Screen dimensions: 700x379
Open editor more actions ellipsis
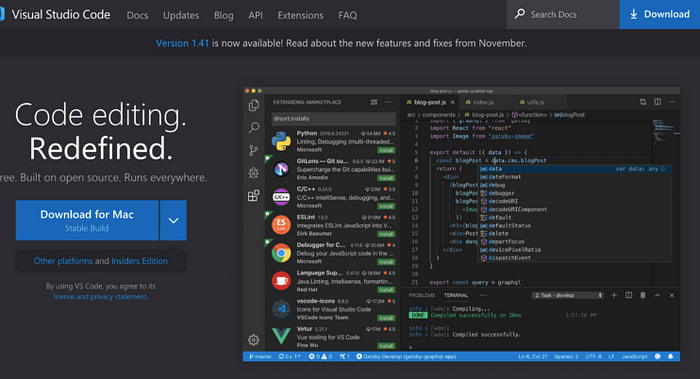pyautogui.click(x=672, y=102)
